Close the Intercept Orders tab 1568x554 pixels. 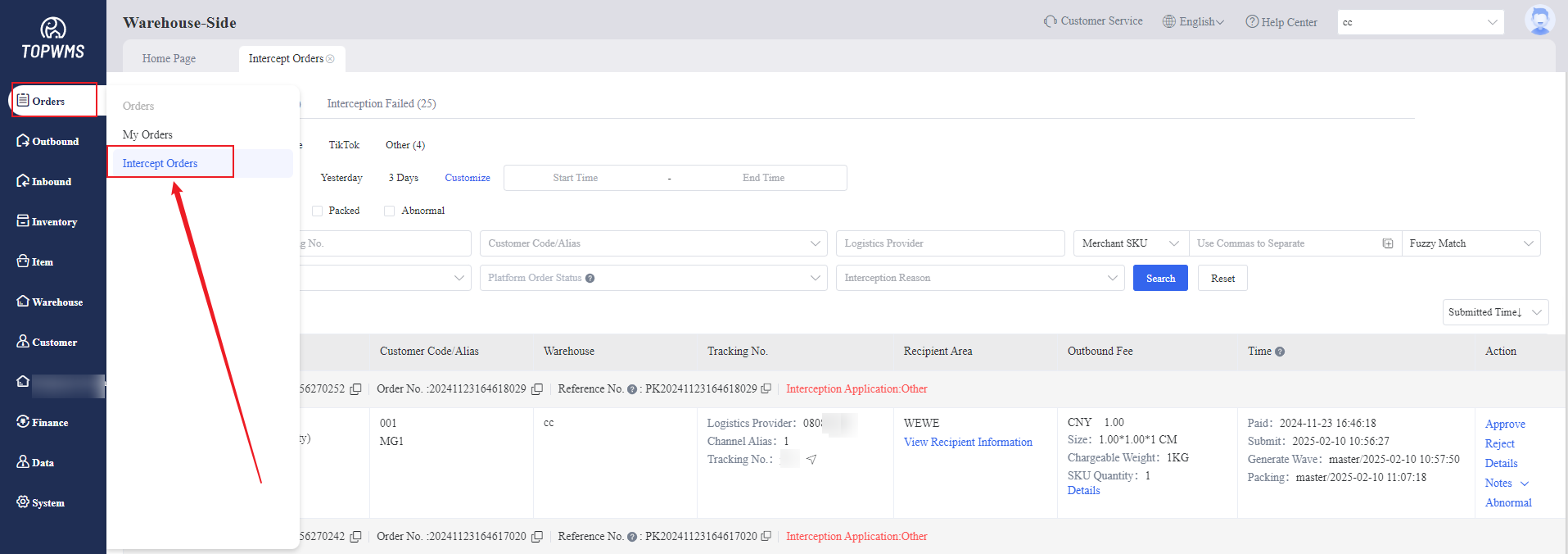point(331,59)
